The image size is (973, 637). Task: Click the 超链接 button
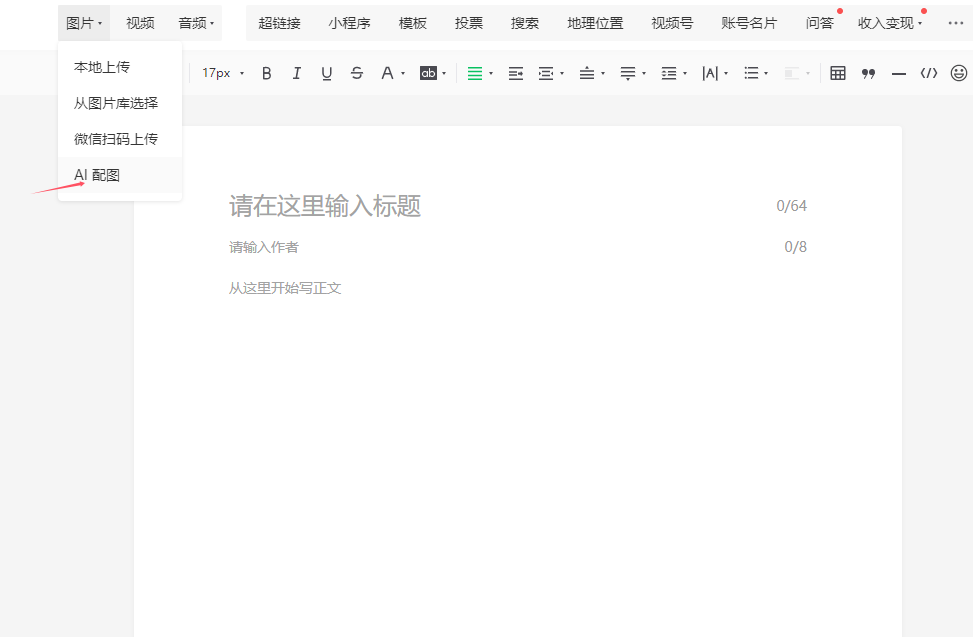point(279,23)
